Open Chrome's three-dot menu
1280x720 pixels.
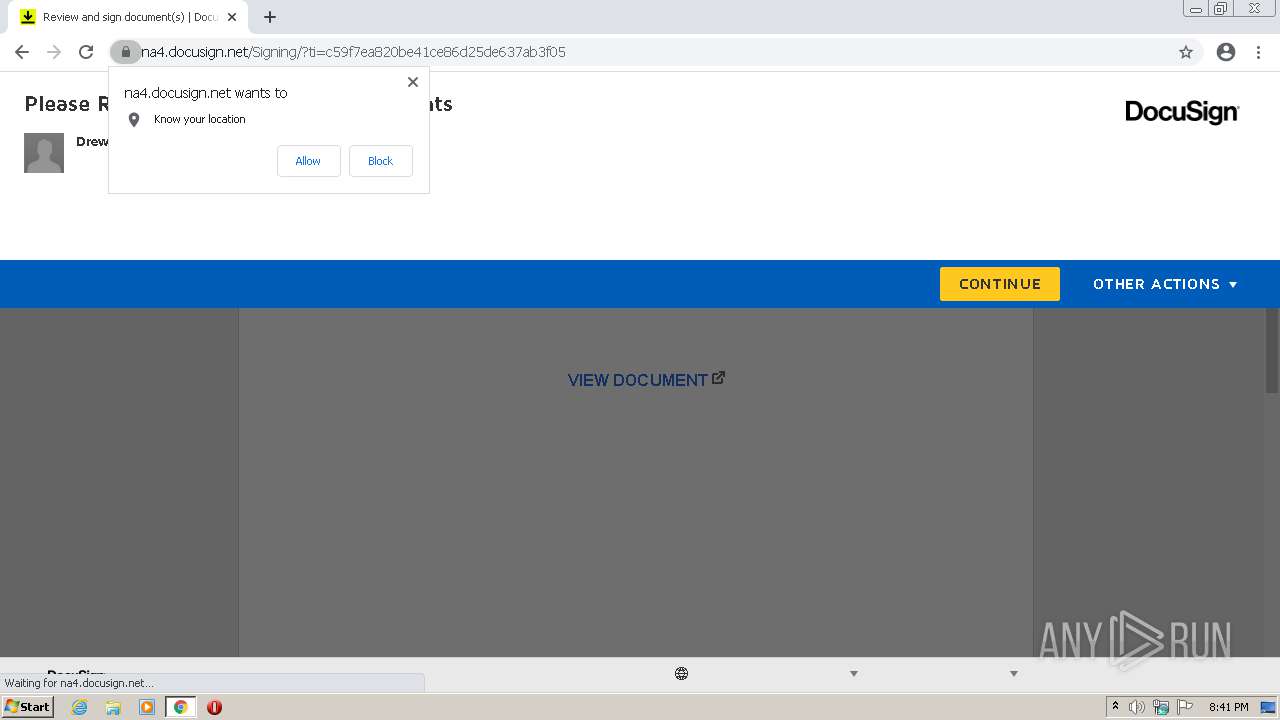pos(1259,52)
